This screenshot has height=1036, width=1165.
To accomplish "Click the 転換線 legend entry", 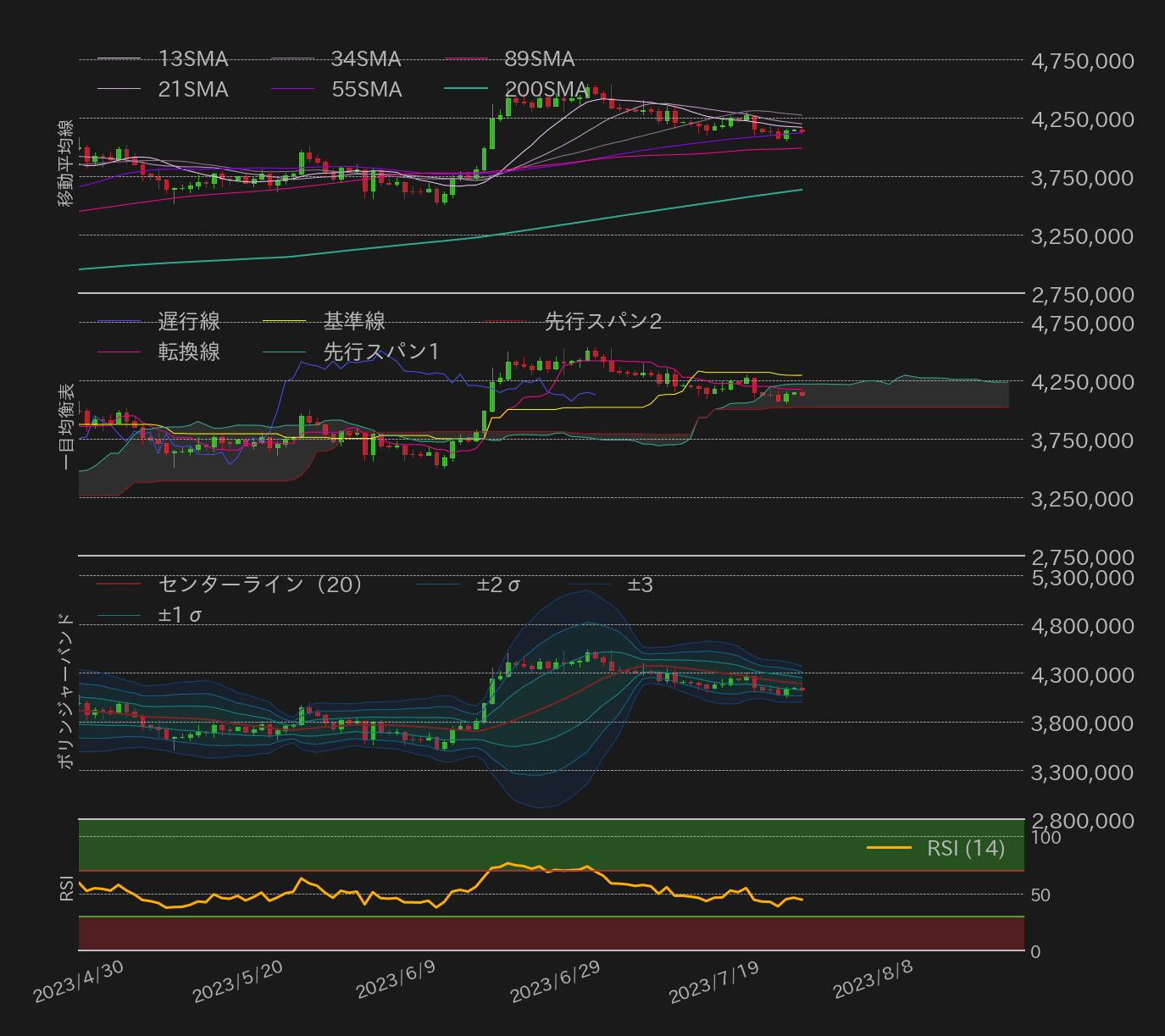I will click(189, 352).
